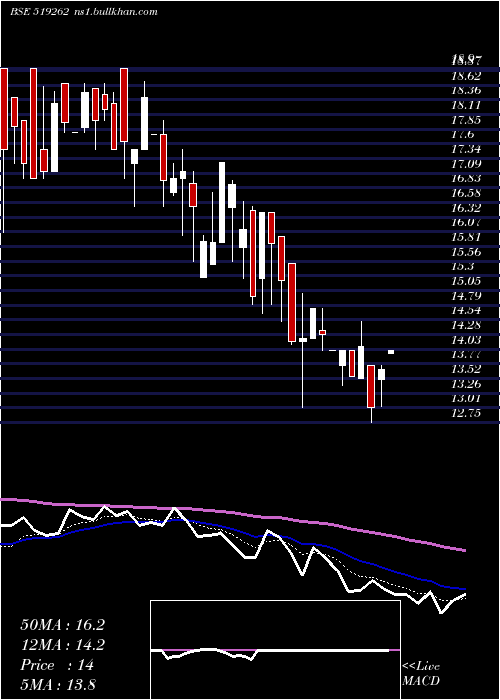This screenshot has height=700, width=500.
Task: Click the 17.09 price axis label
Action: coord(466,164)
